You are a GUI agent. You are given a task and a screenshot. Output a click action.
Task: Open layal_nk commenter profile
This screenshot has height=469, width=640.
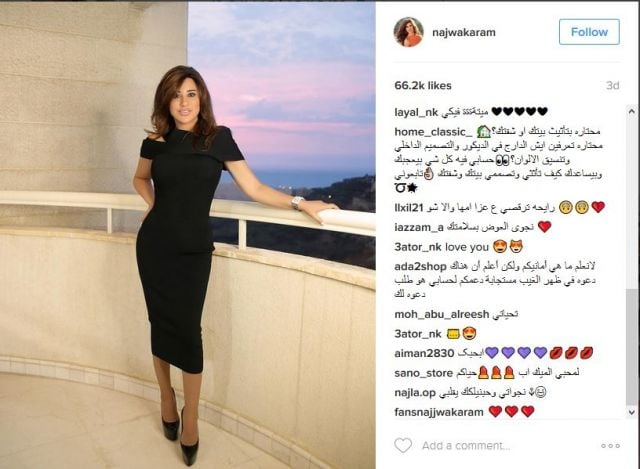pyautogui.click(x=416, y=112)
